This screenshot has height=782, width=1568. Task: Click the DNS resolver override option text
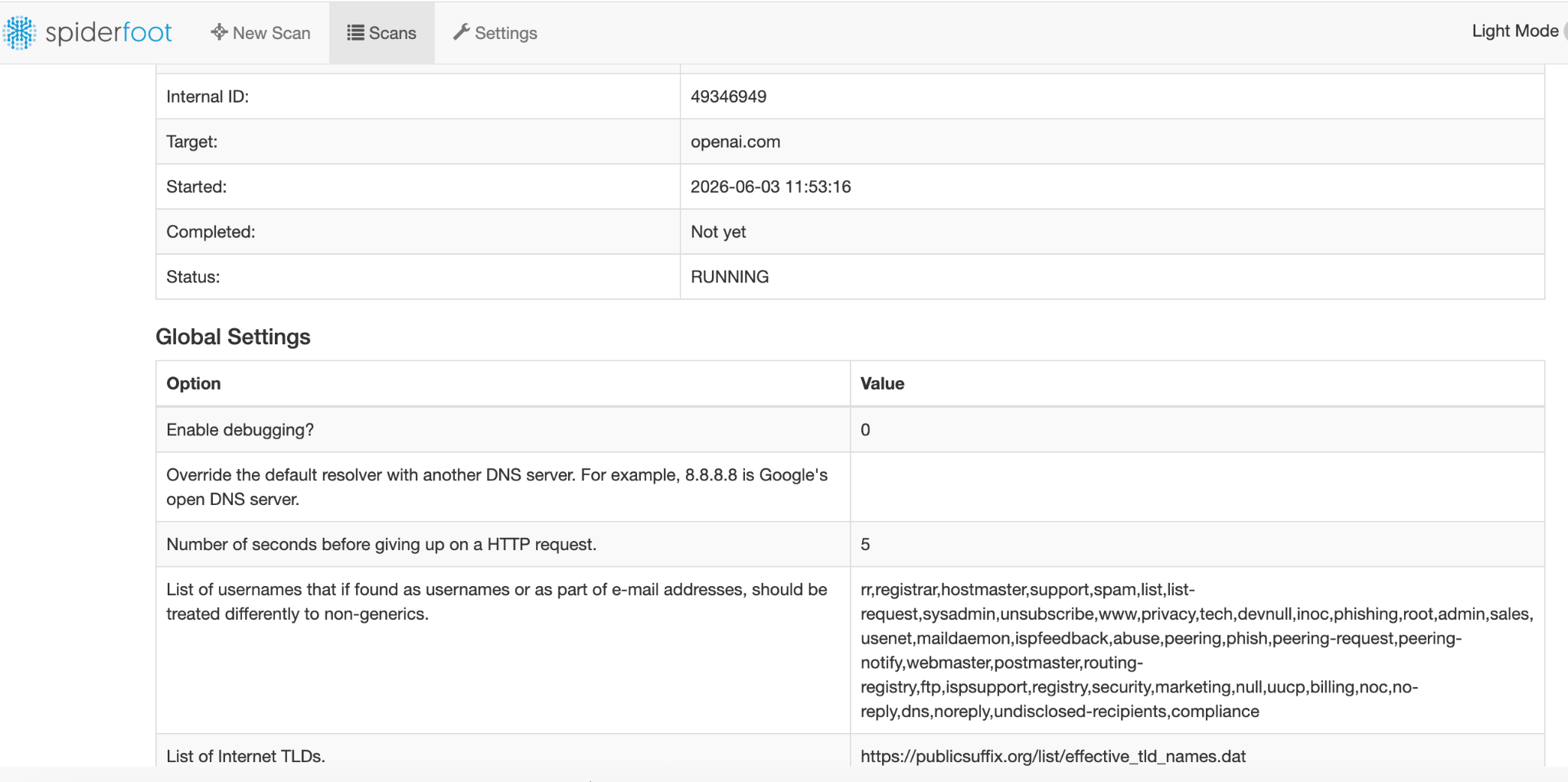click(x=497, y=487)
